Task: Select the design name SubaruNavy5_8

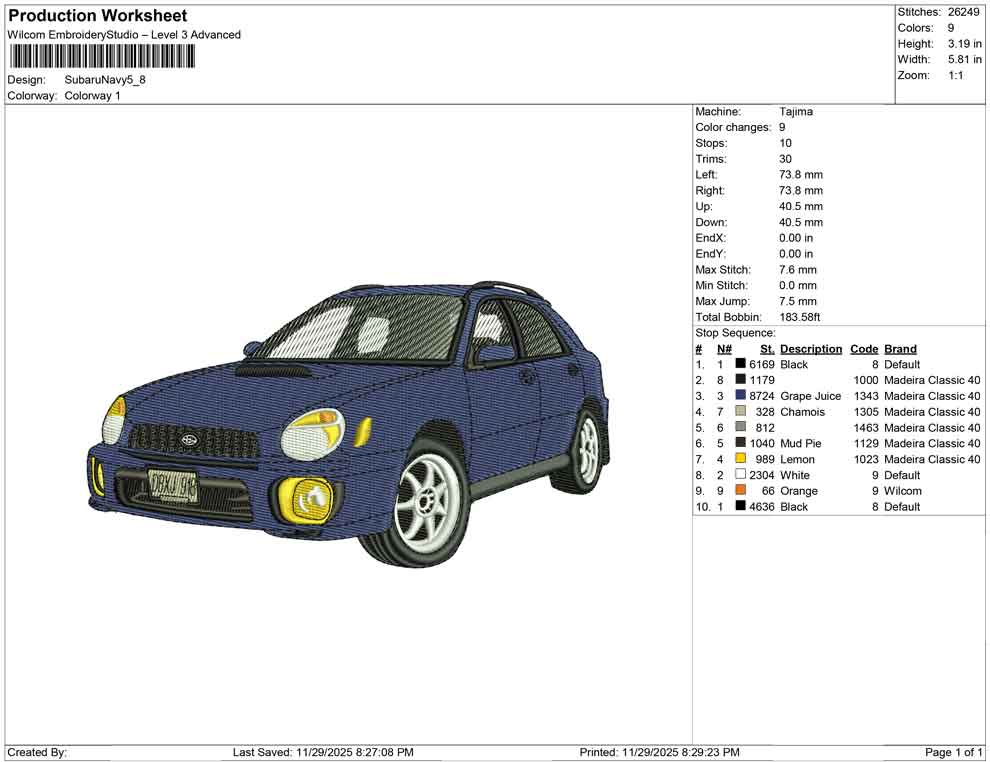Action: coord(105,80)
